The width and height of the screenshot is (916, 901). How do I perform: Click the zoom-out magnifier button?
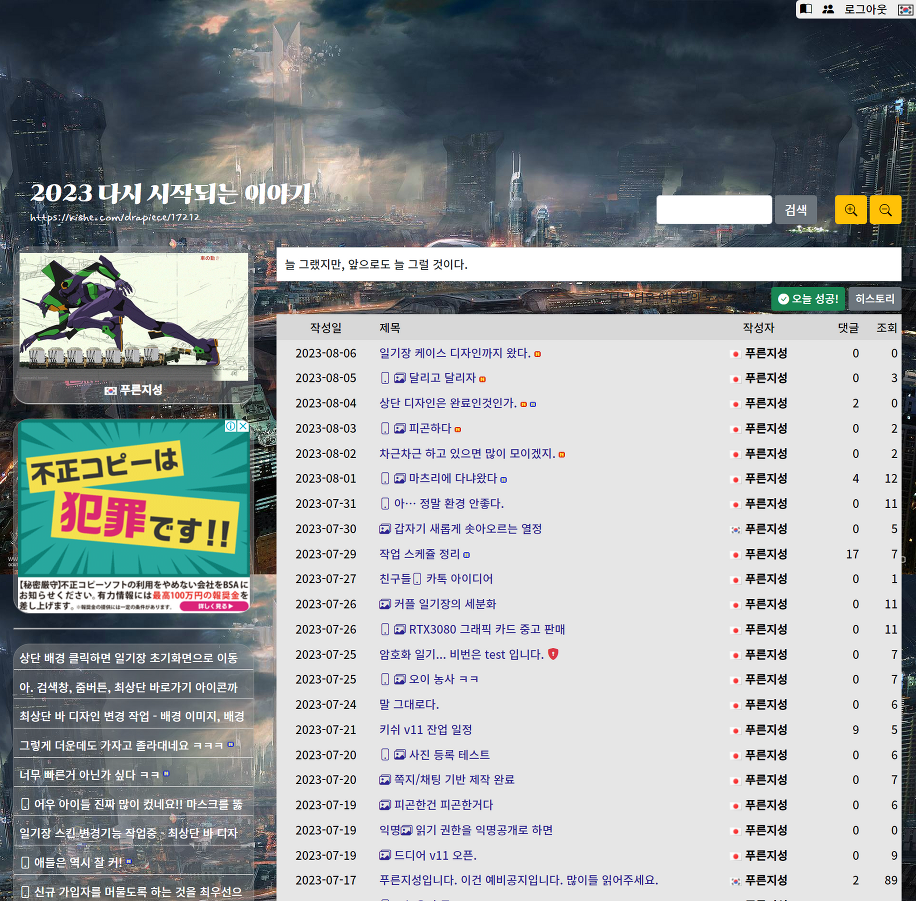885,210
